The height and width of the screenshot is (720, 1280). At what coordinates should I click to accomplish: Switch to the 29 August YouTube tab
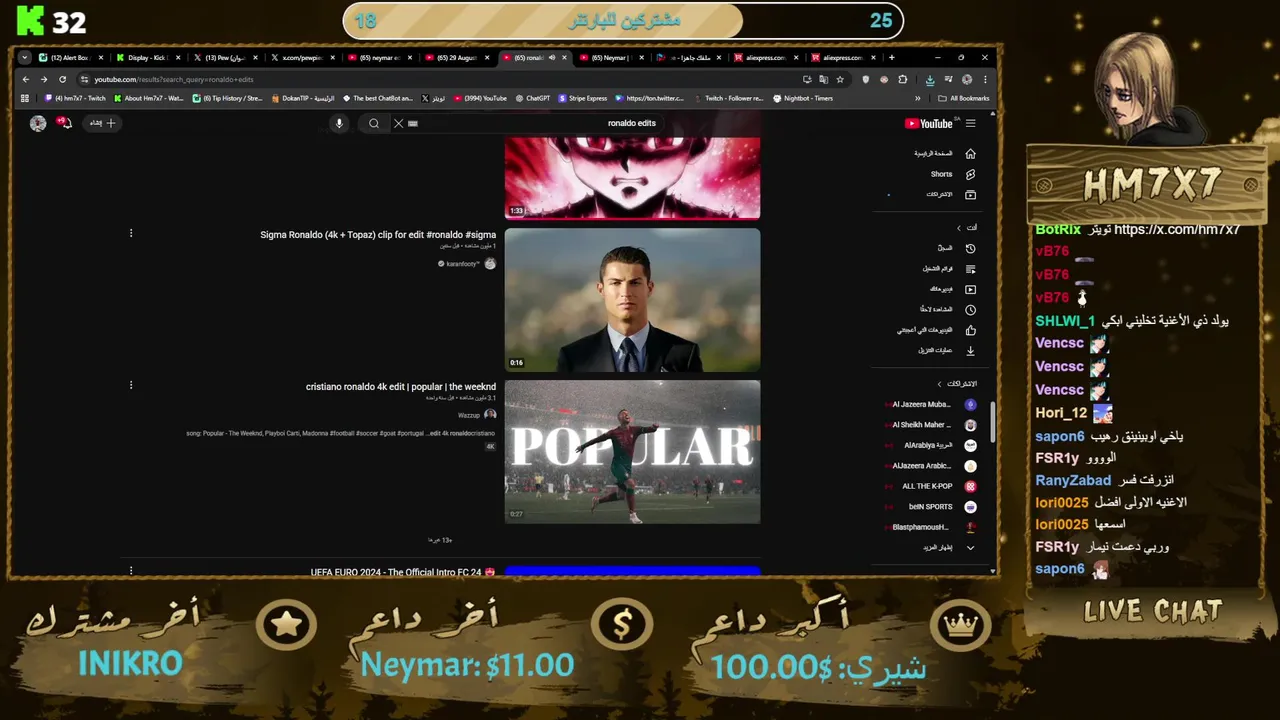tap(459, 57)
